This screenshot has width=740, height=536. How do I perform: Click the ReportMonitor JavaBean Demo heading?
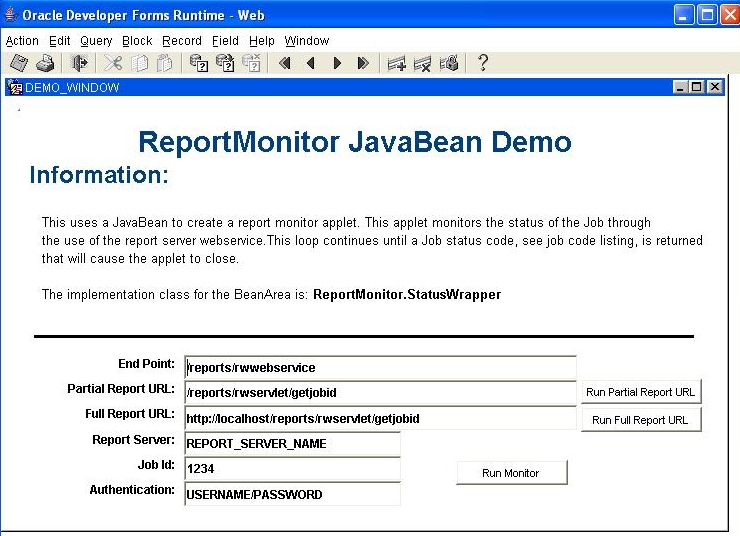click(x=355, y=142)
